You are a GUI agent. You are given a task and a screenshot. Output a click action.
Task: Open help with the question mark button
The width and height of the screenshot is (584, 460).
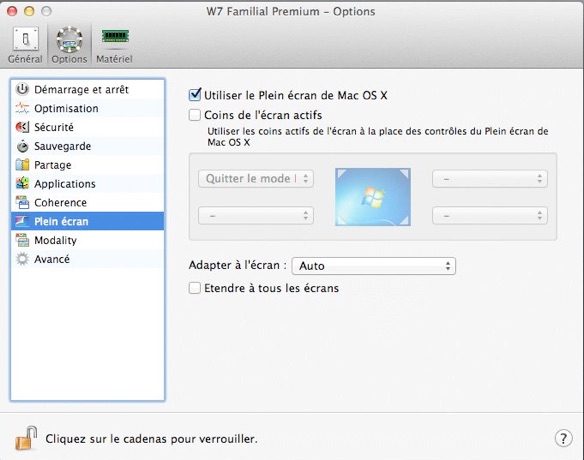click(564, 438)
